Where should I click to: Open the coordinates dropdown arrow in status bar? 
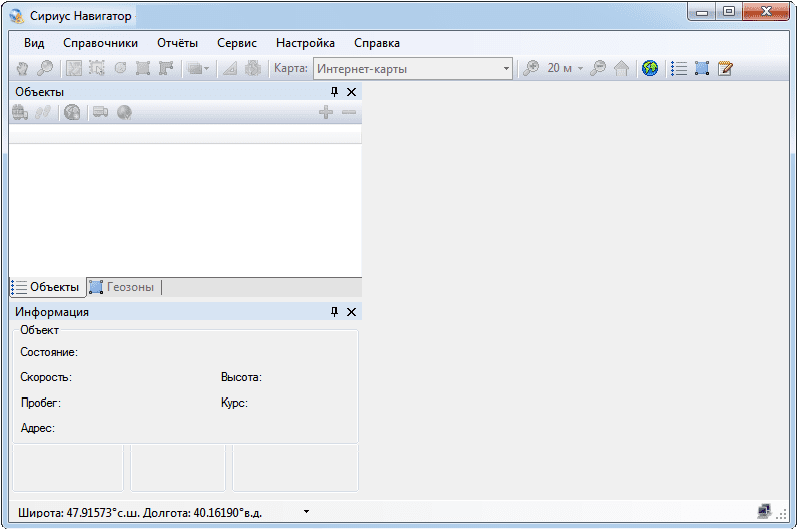point(306,511)
